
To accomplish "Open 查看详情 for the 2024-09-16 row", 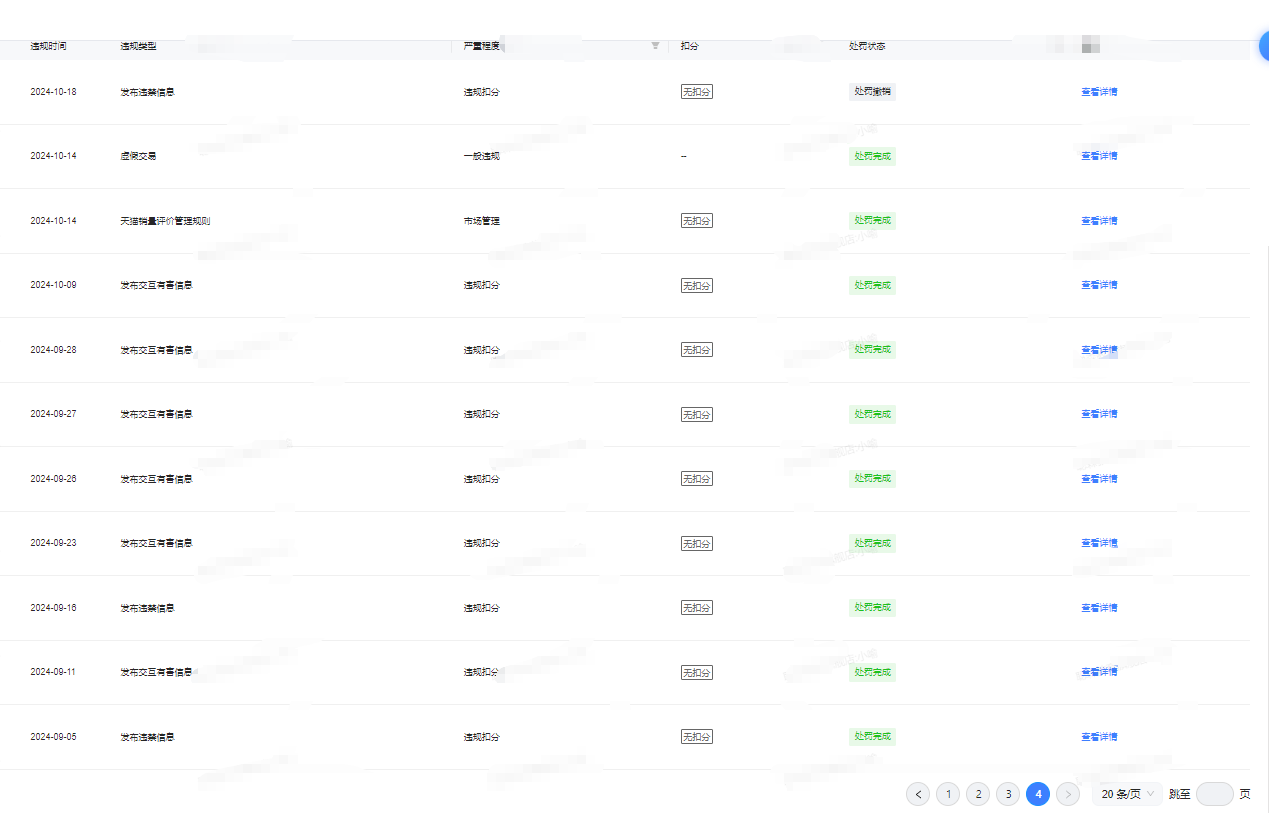I will (1099, 608).
